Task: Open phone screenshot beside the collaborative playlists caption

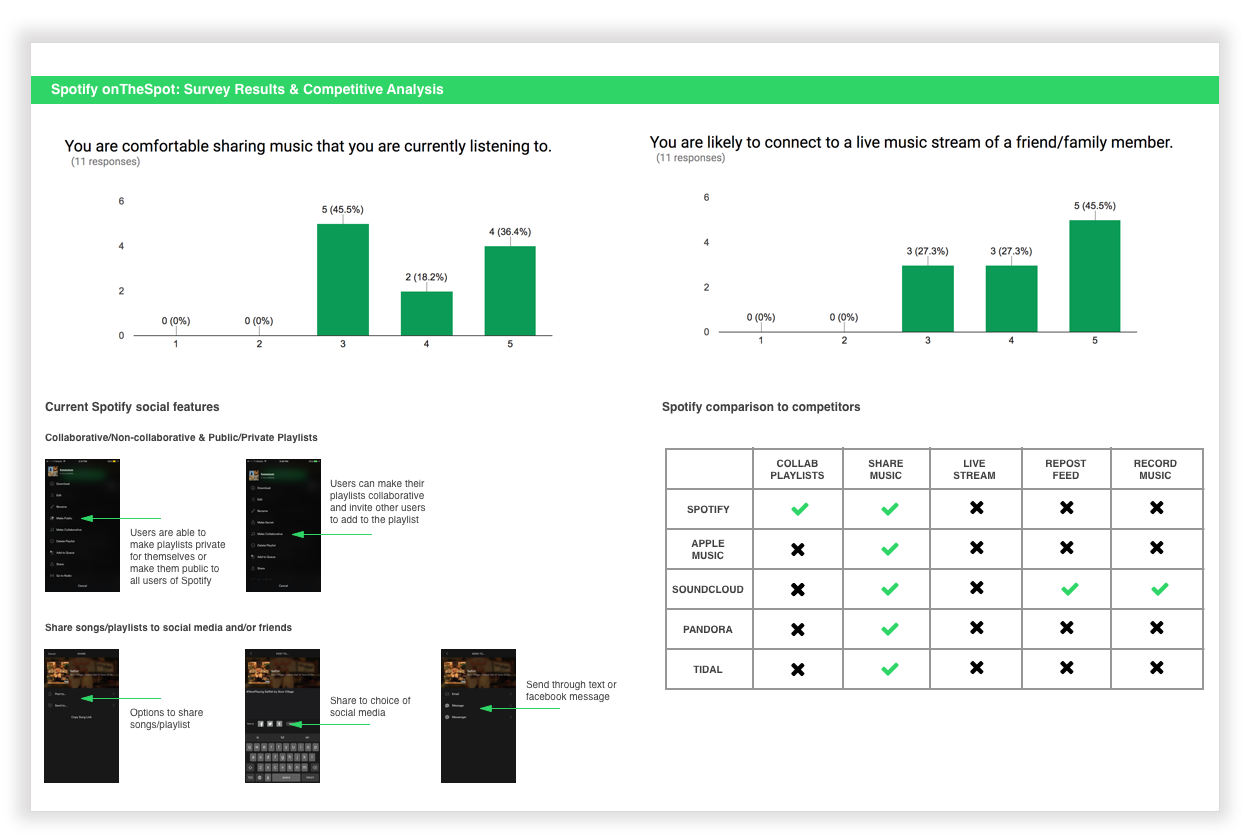Action: pos(283,525)
